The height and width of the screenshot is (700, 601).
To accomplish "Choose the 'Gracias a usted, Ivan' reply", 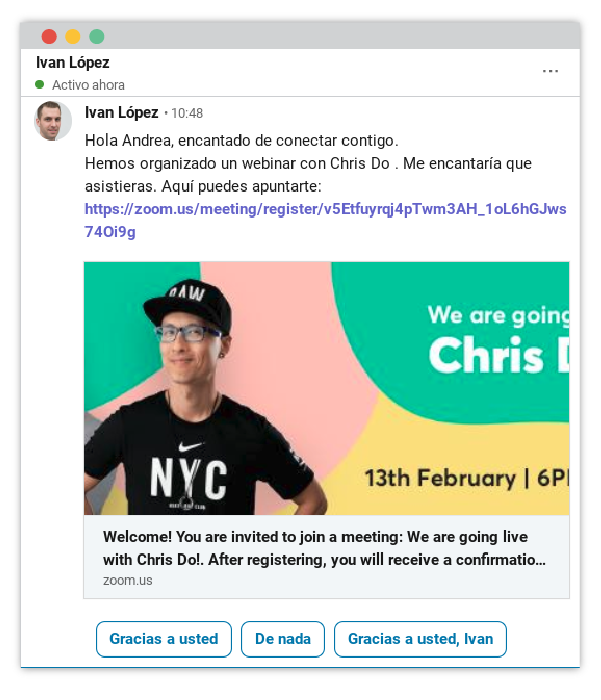I will click(x=420, y=639).
